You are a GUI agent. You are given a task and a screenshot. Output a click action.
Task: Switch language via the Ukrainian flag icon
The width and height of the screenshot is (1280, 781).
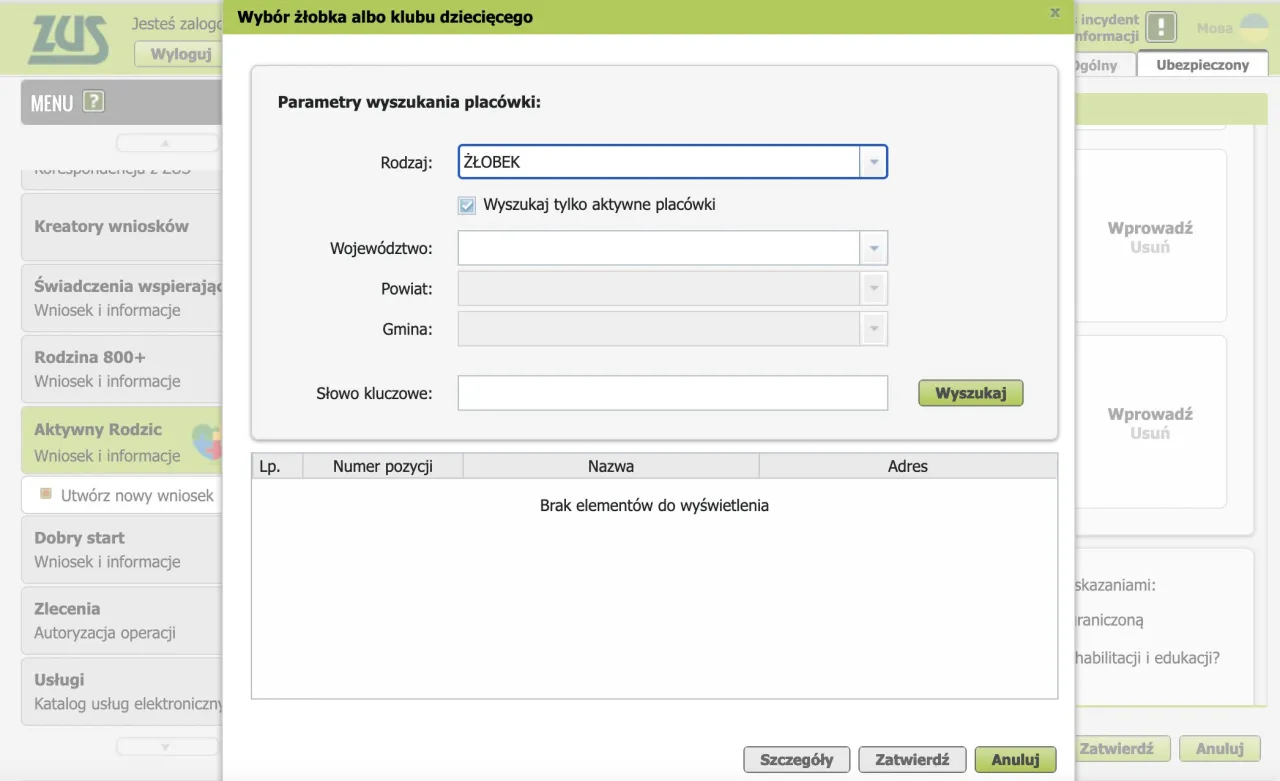click(1253, 28)
